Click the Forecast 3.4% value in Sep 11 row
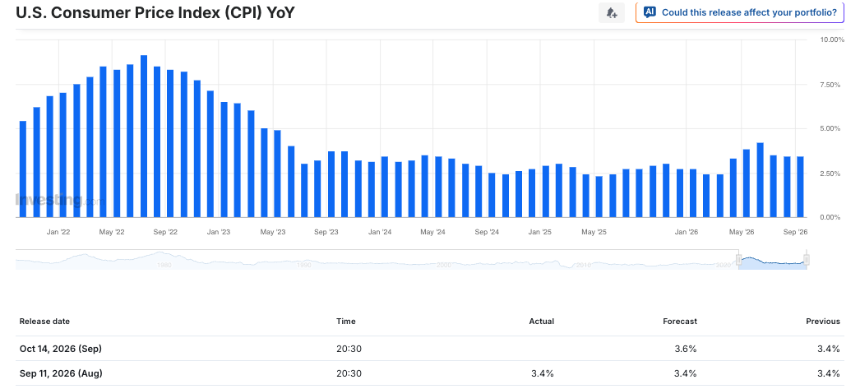The height and width of the screenshot is (389, 860). [x=686, y=374]
